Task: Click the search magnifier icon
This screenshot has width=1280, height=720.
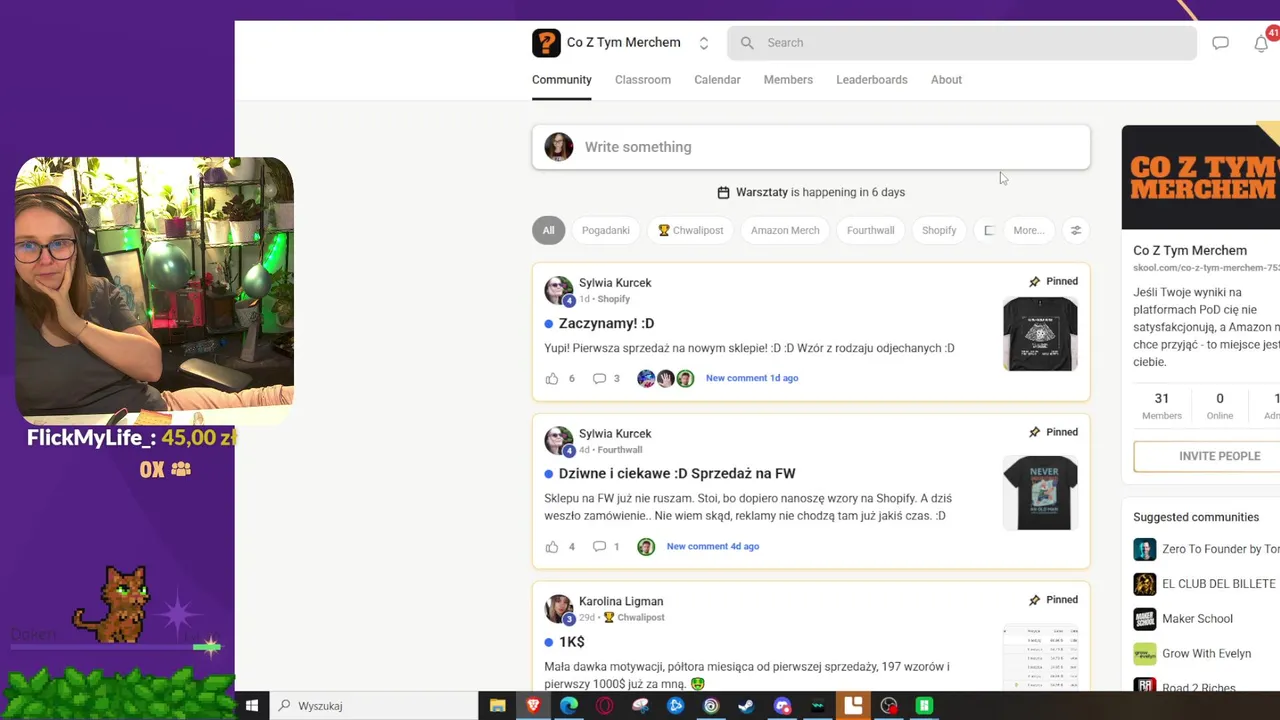Action: pyautogui.click(x=747, y=43)
